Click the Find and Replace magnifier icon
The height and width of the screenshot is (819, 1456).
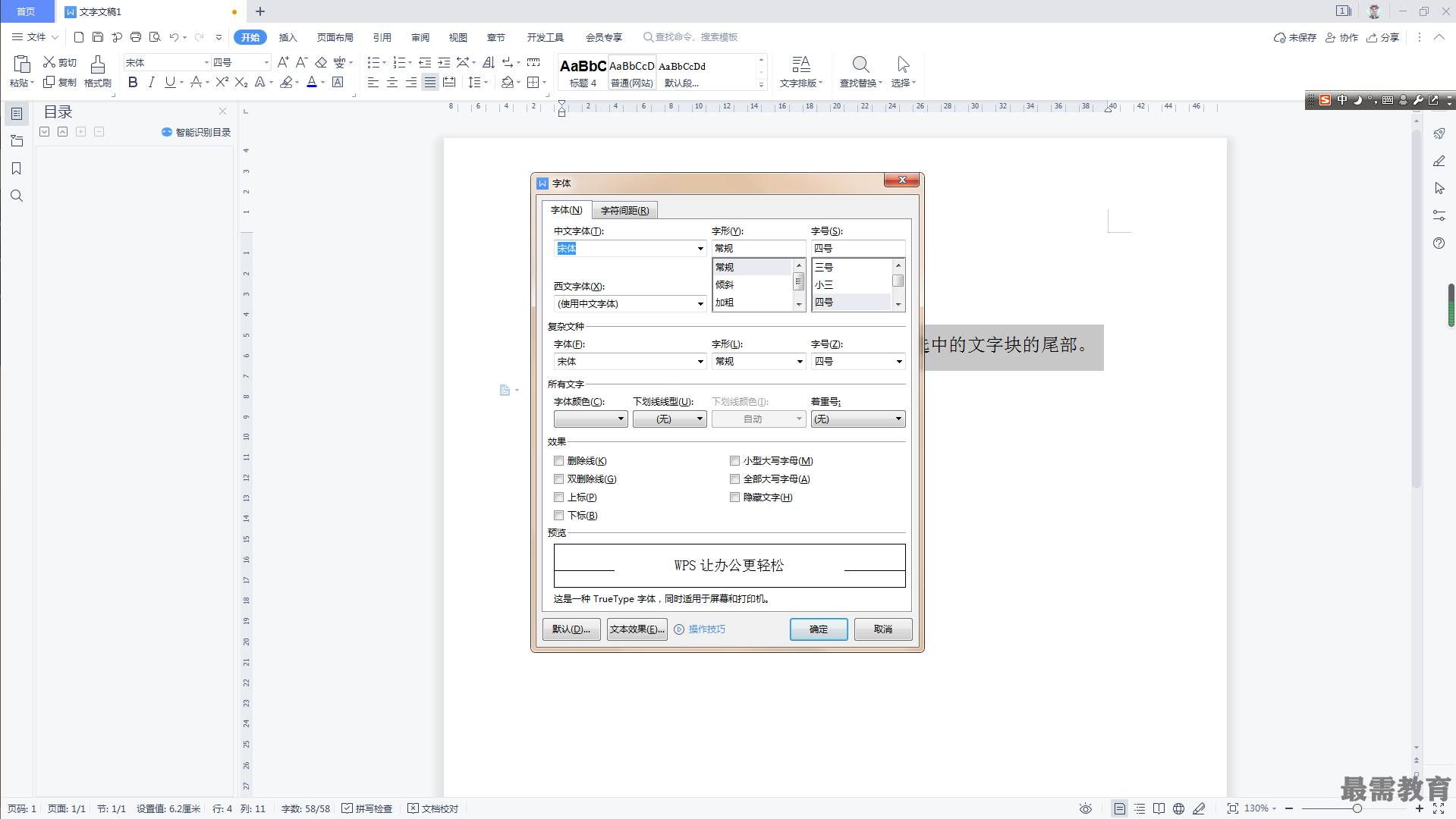(x=860, y=64)
